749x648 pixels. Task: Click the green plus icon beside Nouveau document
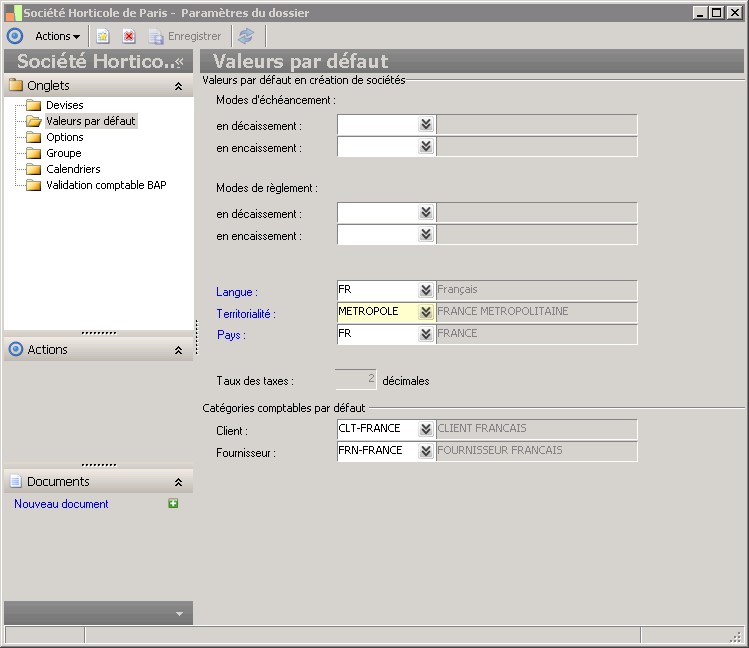173,504
